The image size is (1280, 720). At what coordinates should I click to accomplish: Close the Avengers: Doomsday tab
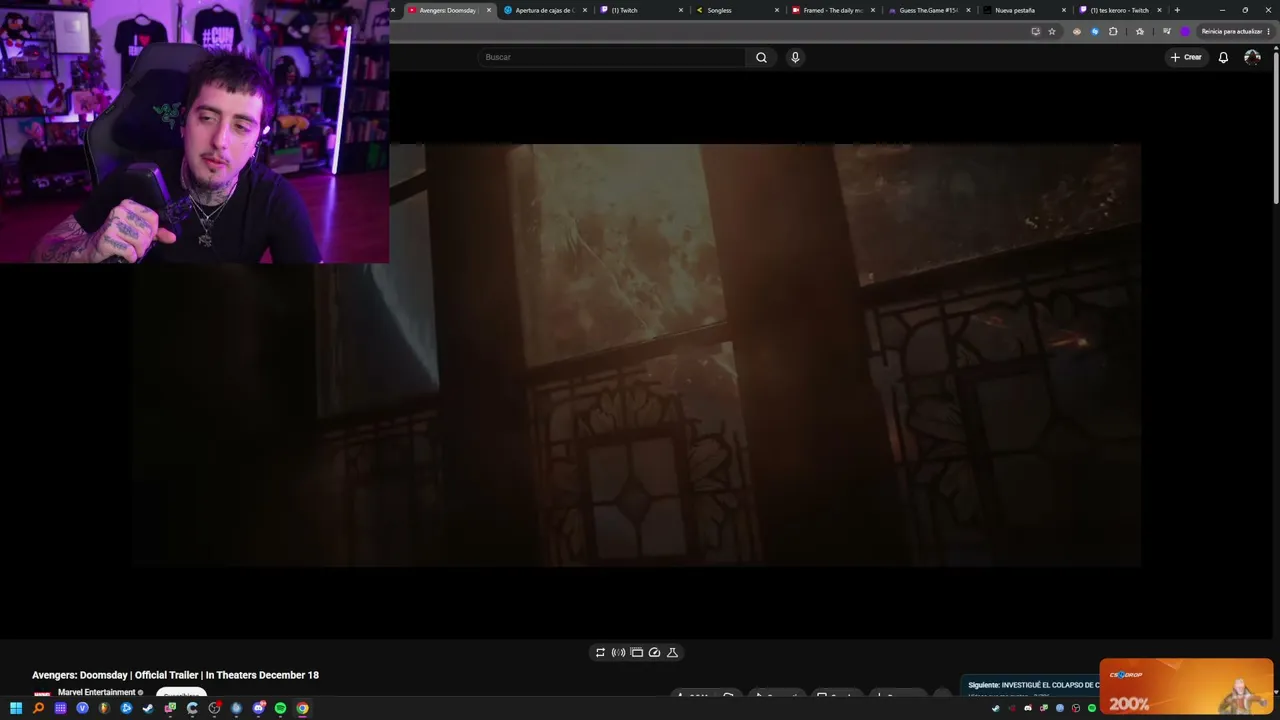pos(489,10)
